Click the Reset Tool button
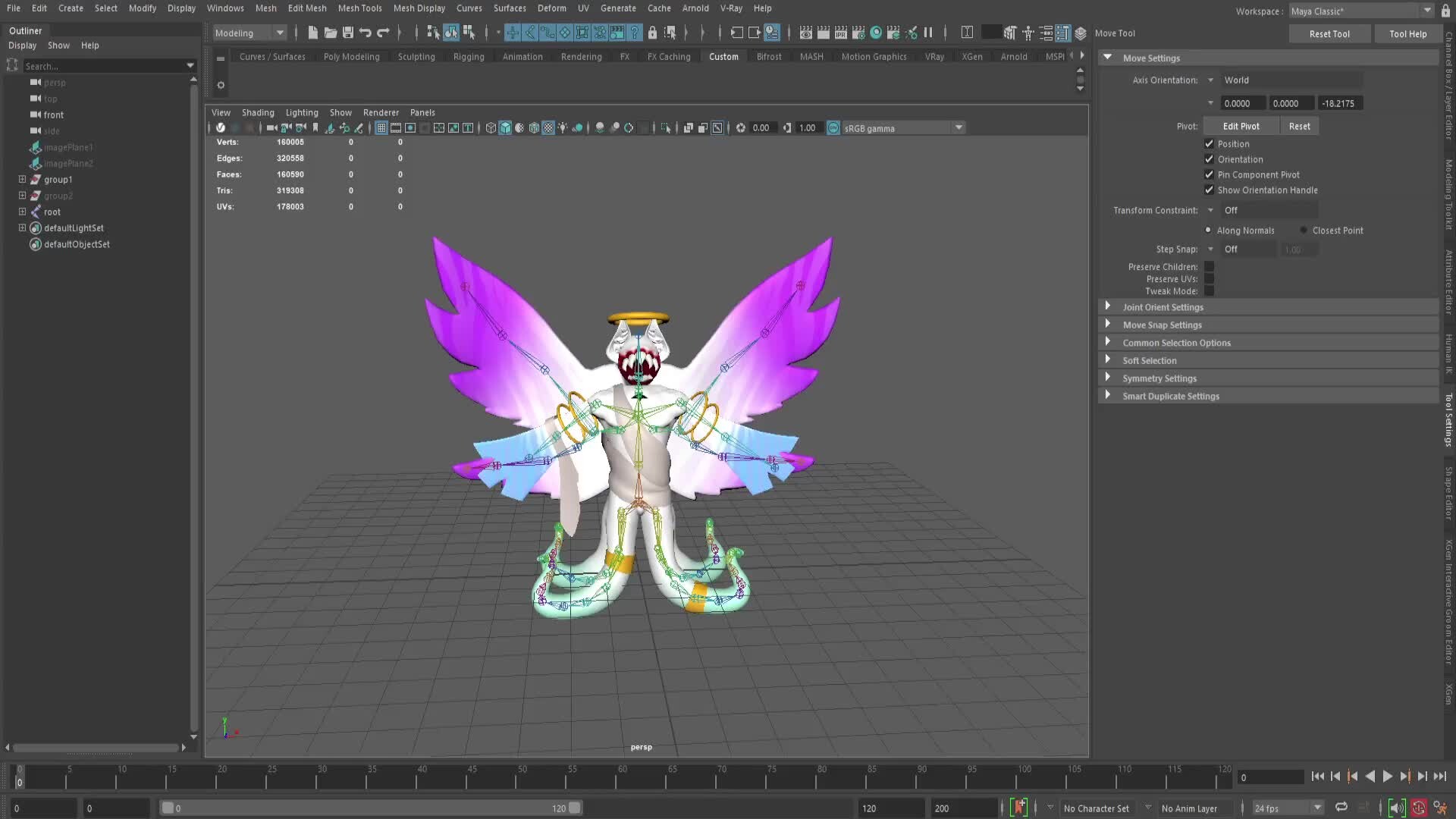Screen dimensions: 1456x819 tap(1329, 33)
